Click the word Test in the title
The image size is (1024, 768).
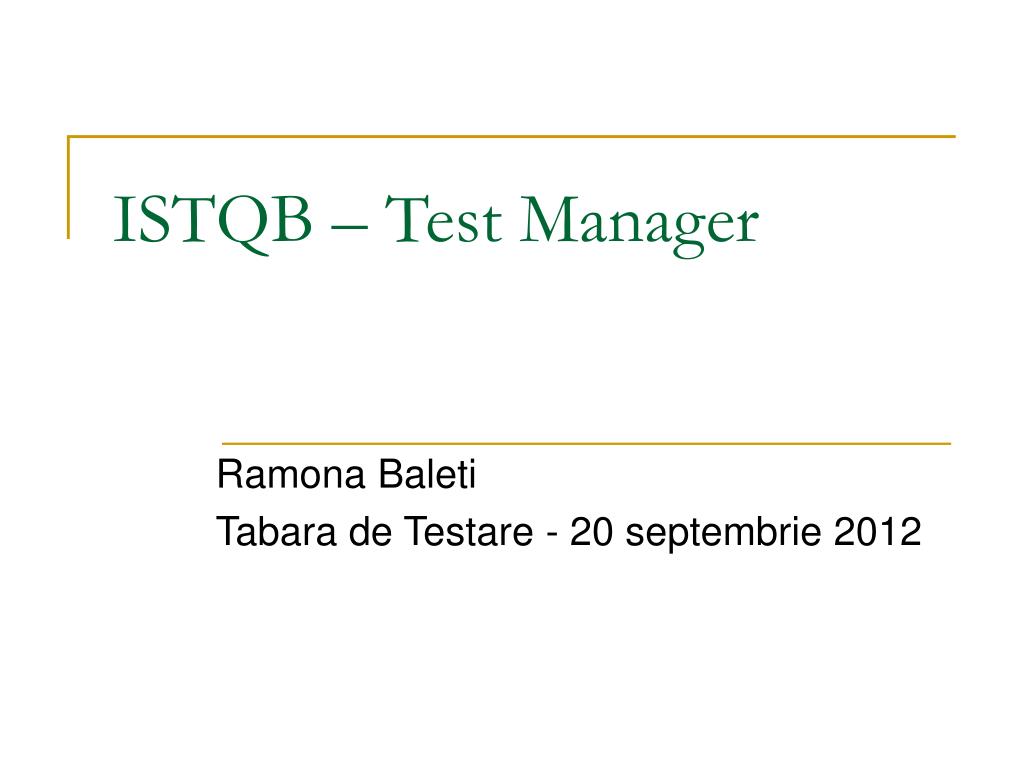443,219
